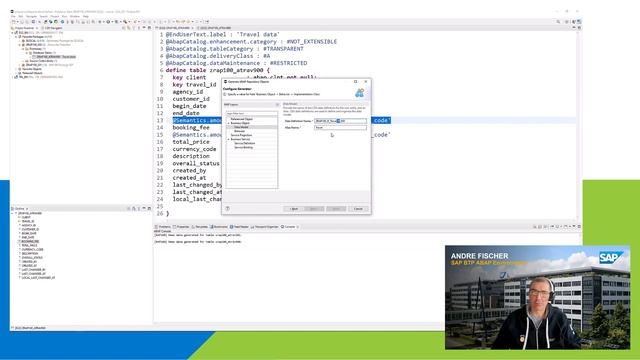Expand the Favorite Packages node in Project Explorer
This screenshot has height=360, width=640.
click(x=17, y=37)
